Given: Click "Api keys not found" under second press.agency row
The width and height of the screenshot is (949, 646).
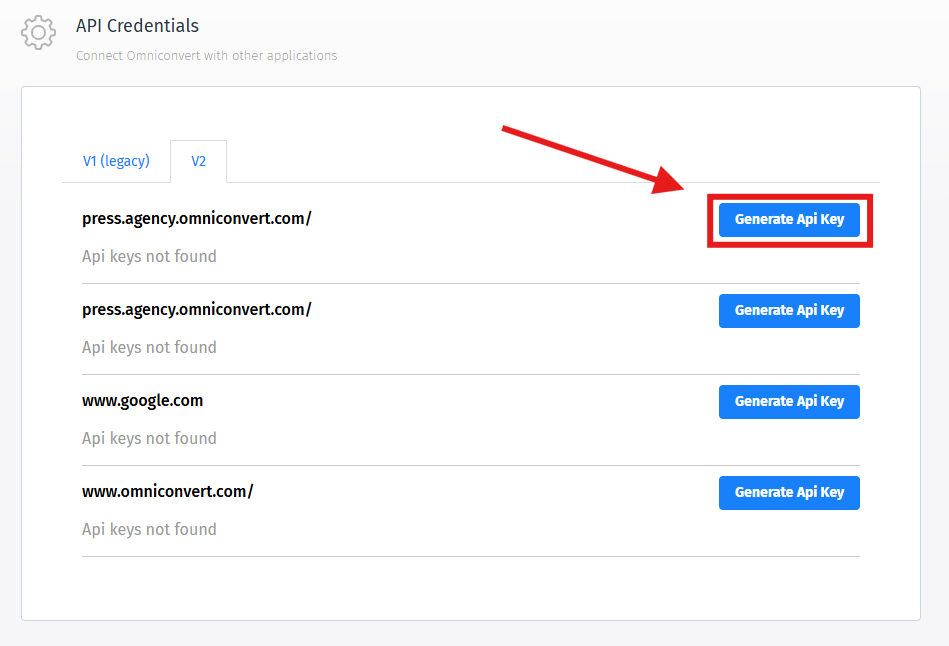Looking at the screenshot, I should 149,347.
